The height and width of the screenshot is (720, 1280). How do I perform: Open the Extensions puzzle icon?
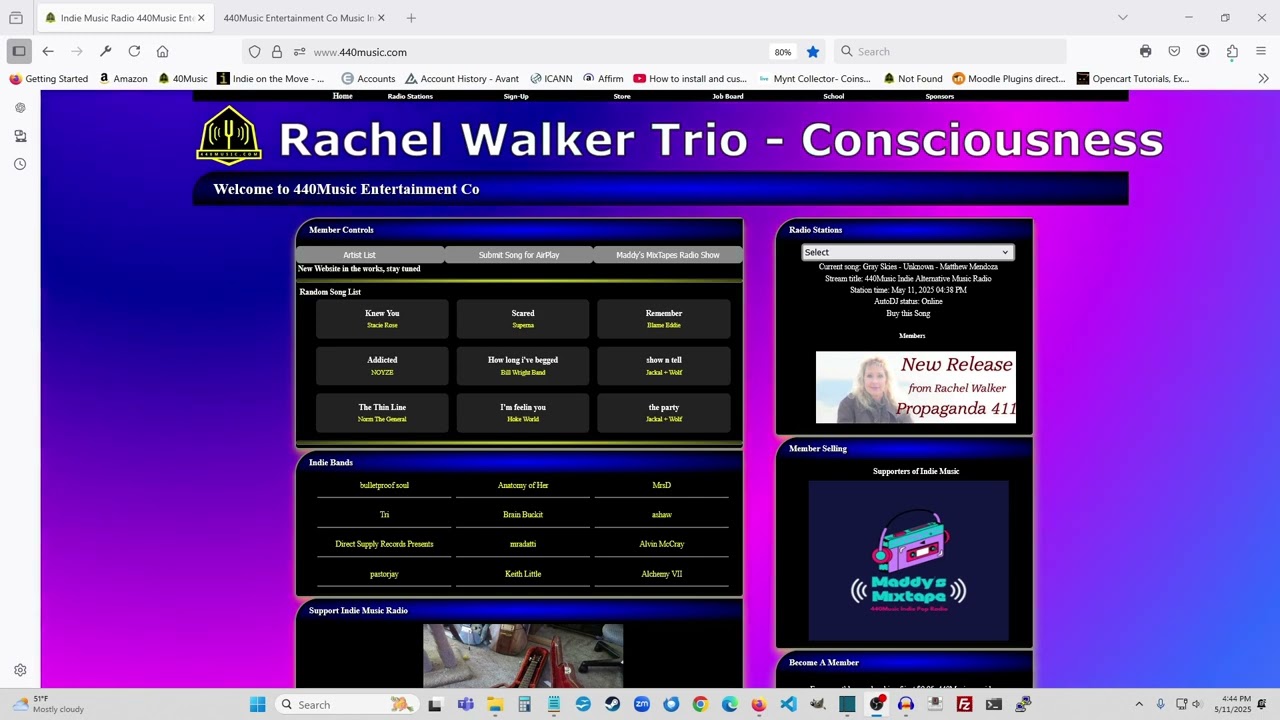coord(1232,51)
